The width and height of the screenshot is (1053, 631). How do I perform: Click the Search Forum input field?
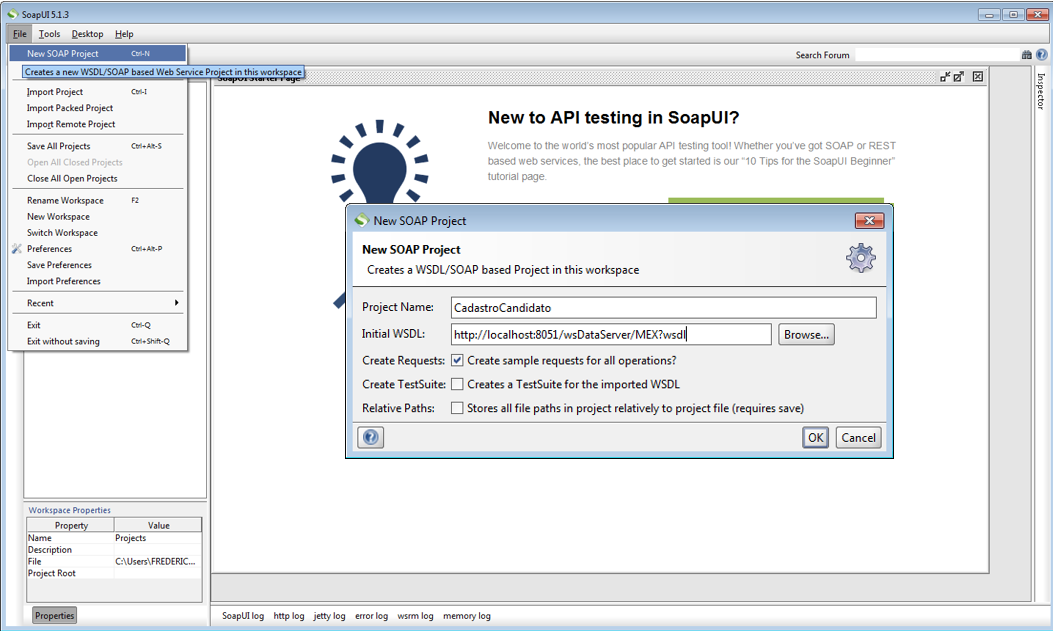(936, 55)
